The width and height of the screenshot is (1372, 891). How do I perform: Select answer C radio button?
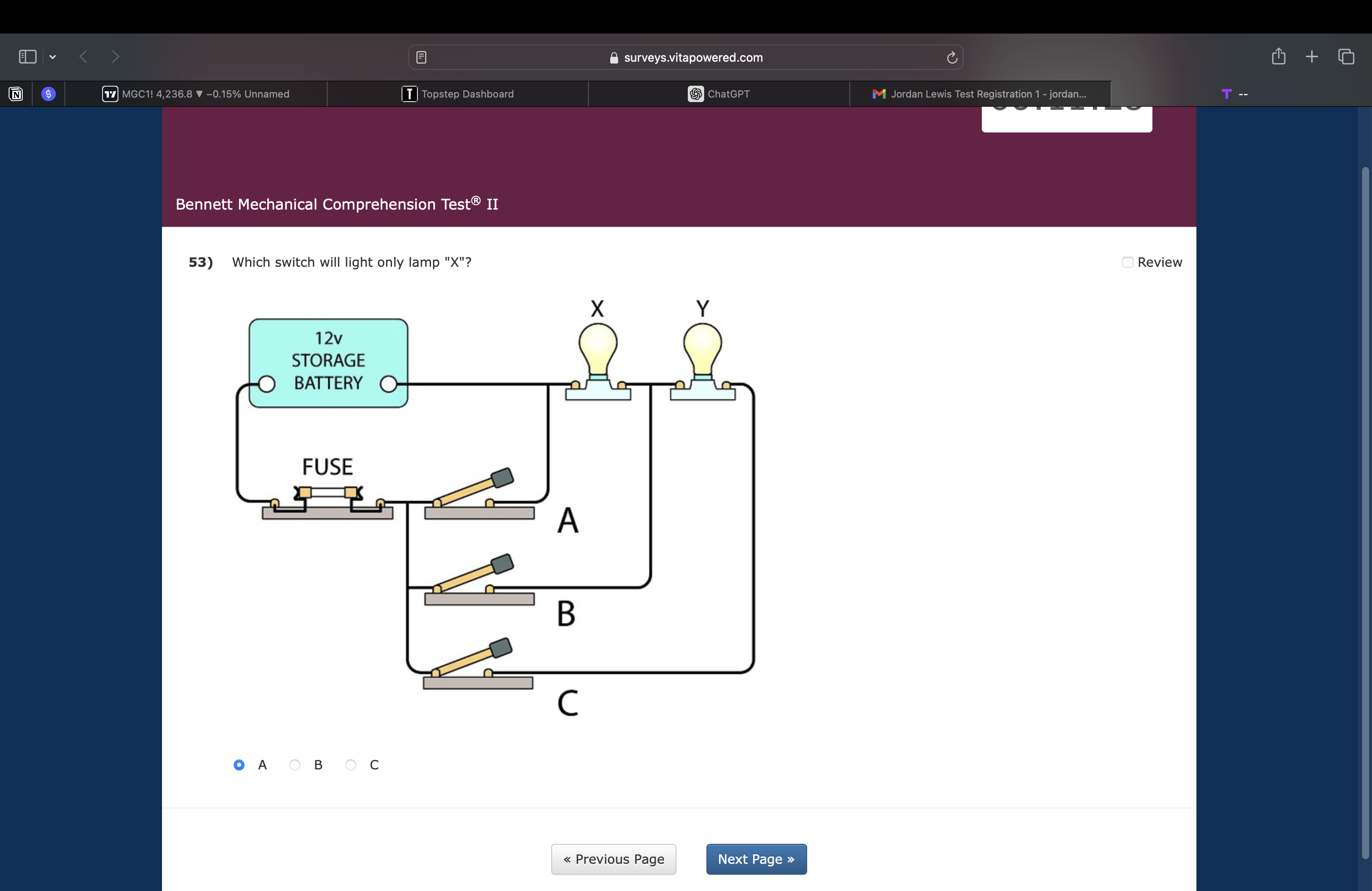click(x=351, y=765)
